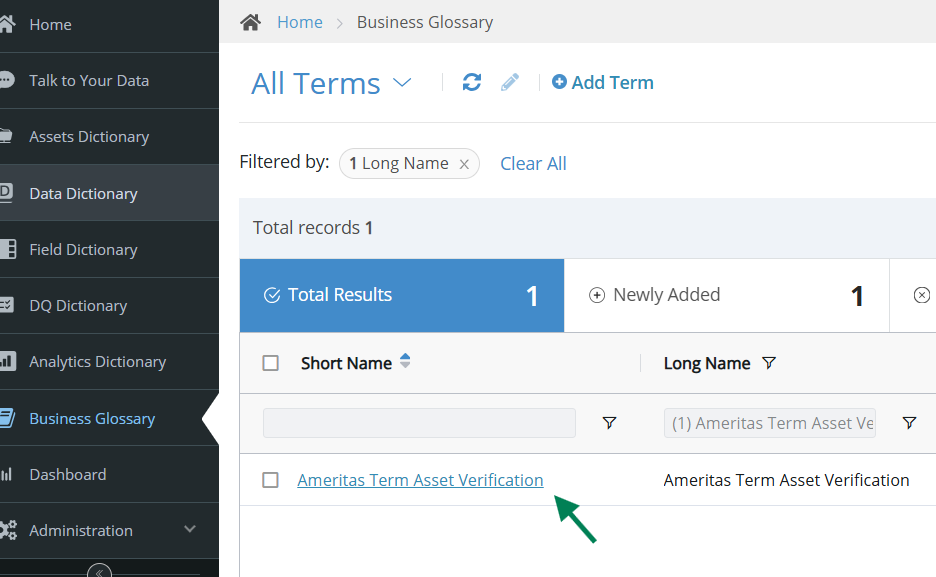Sort by Short Name using sort arrows
This screenshot has width=936, height=577.
(405, 361)
